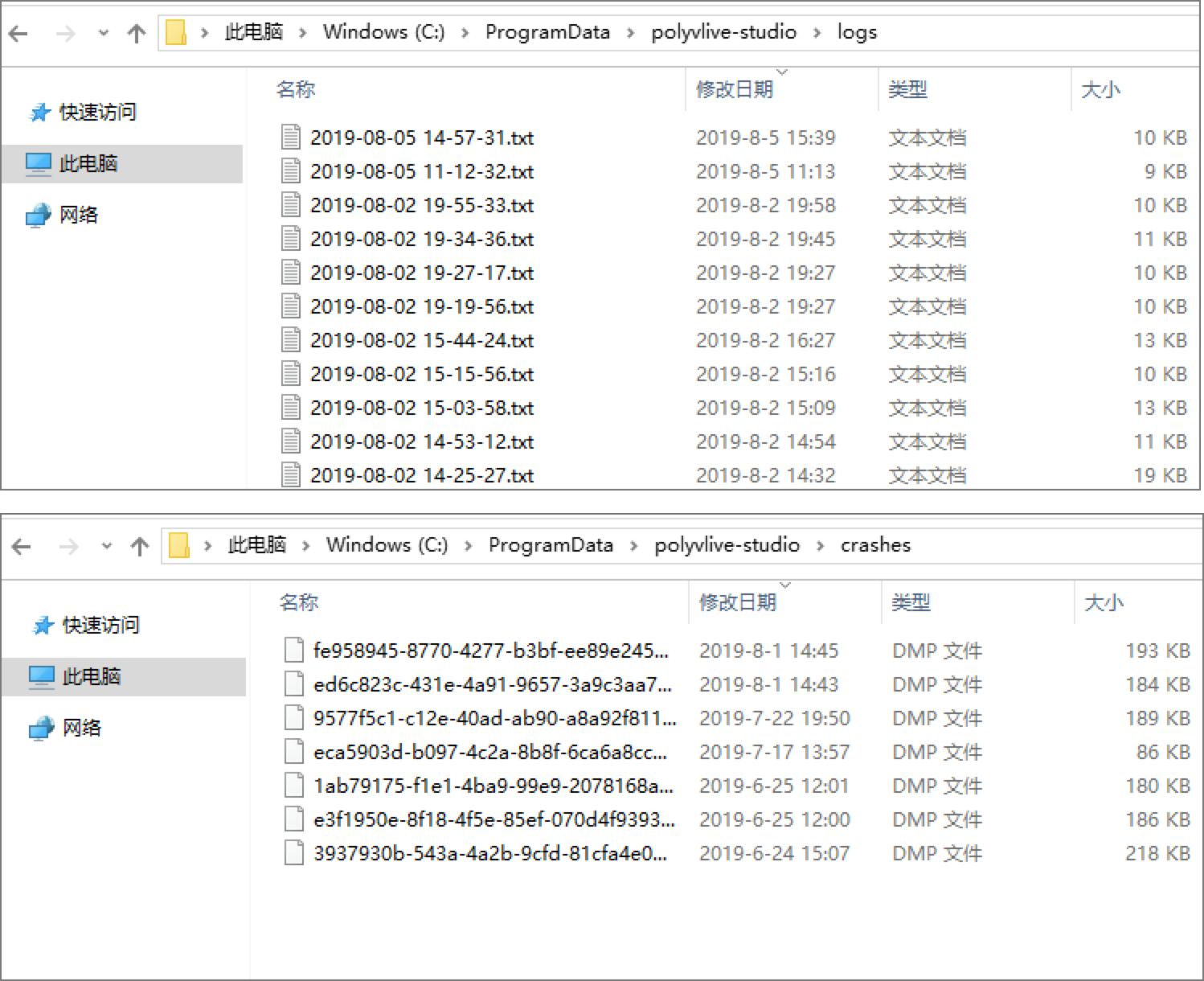Select 网络 in crashes window sidebar
This screenshot has width=1204, height=981.
[x=81, y=728]
